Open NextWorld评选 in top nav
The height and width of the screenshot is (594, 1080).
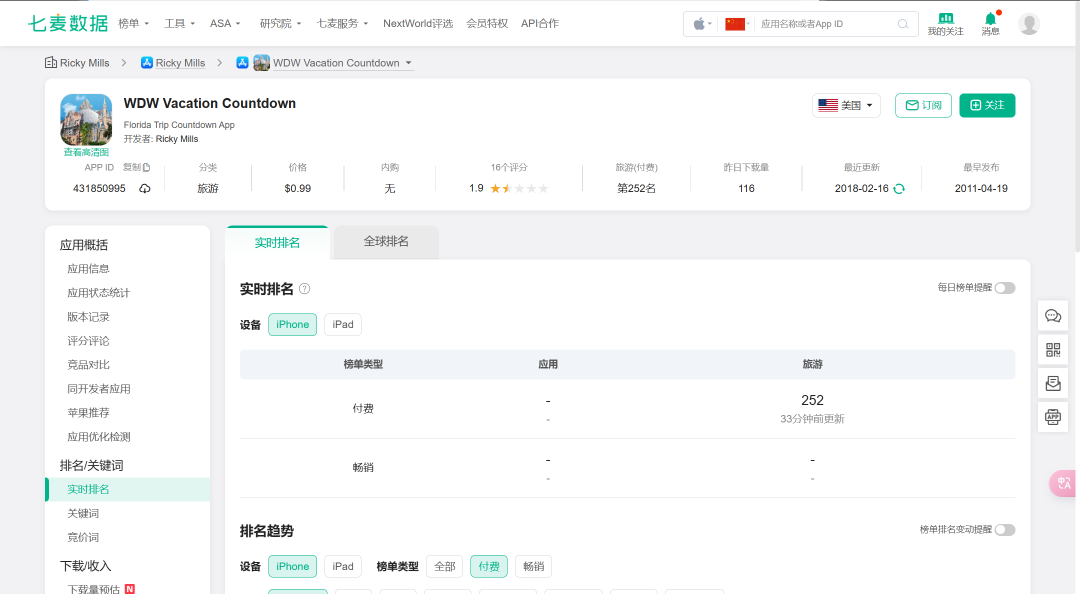pyautogui.click(x=418, y=23)
